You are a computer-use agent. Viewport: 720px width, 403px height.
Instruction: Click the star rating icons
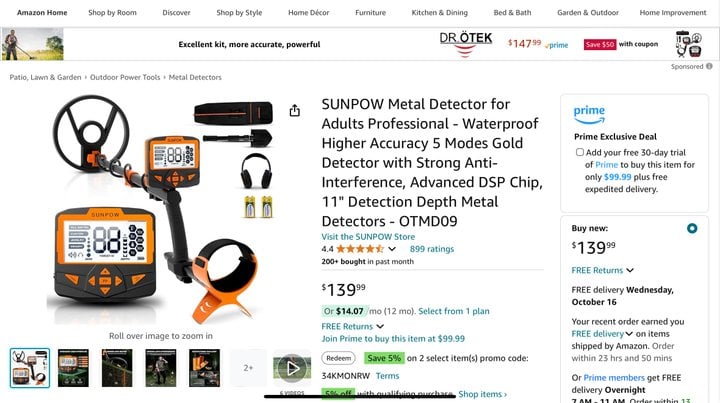pyautogui.click(x=360, y=249)
